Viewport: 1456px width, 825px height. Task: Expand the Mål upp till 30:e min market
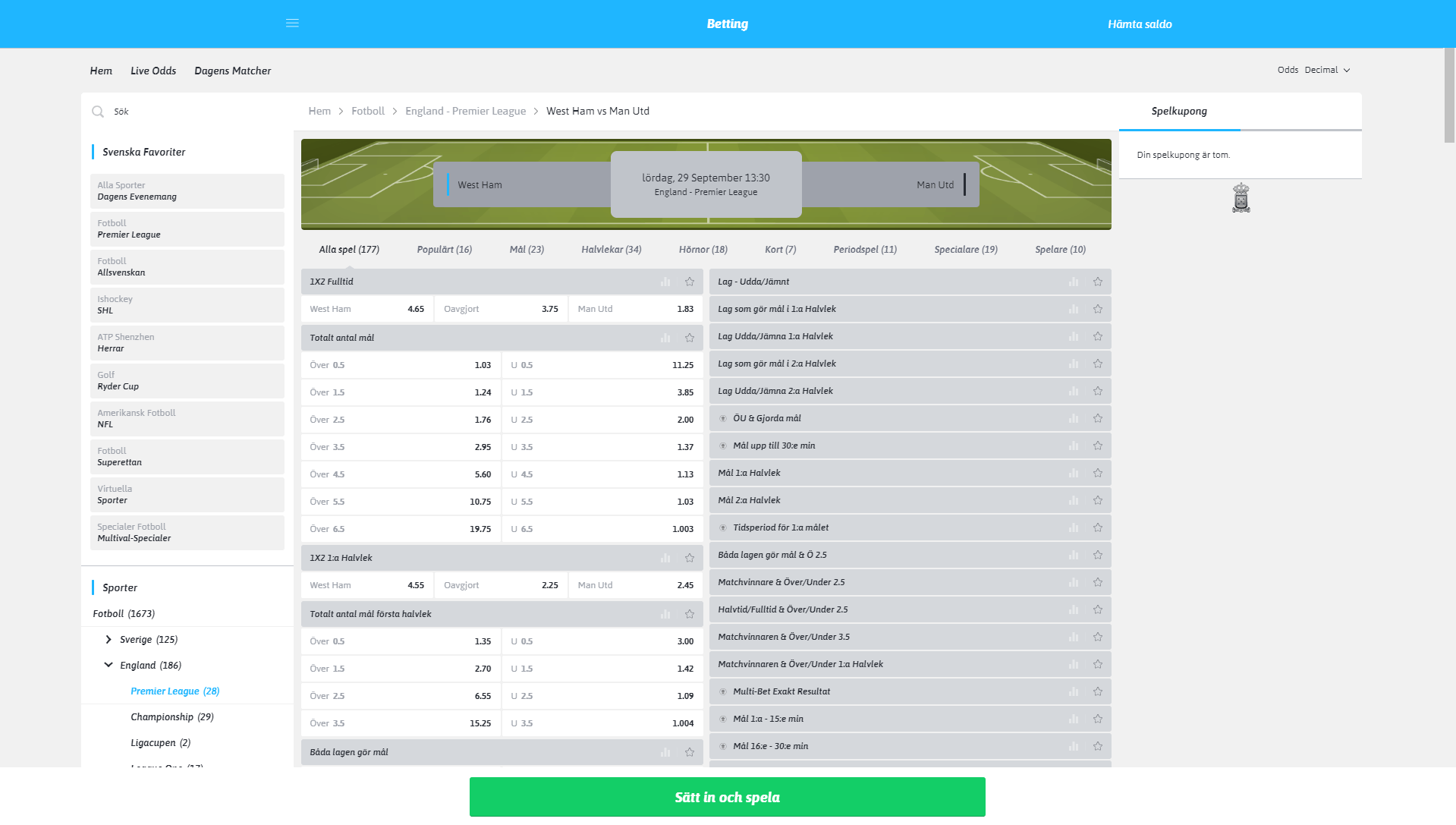point(910,446)
